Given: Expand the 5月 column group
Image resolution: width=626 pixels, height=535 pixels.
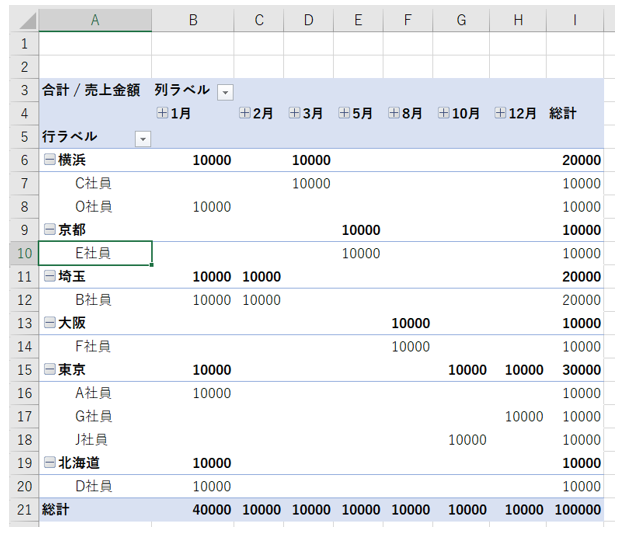Looking at the screenshot, I should coord(345,114).
